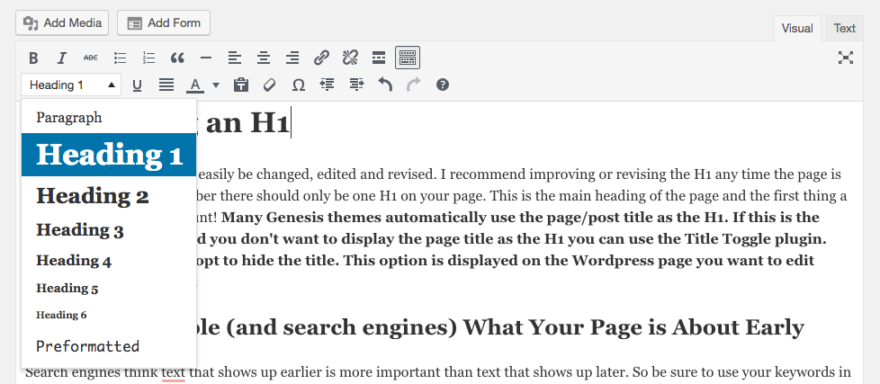Place the cursor in the H1 heading
880x384 pixels.
[248, 122]
